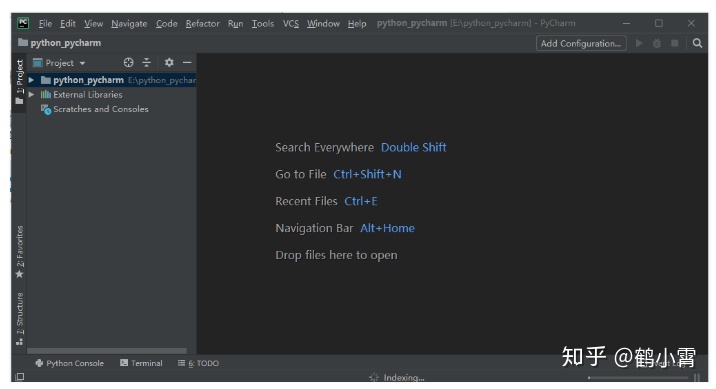This screenshot has width=716, height=389.
Task: Click the Favorites star icon
Action: (x=19, y=274)
